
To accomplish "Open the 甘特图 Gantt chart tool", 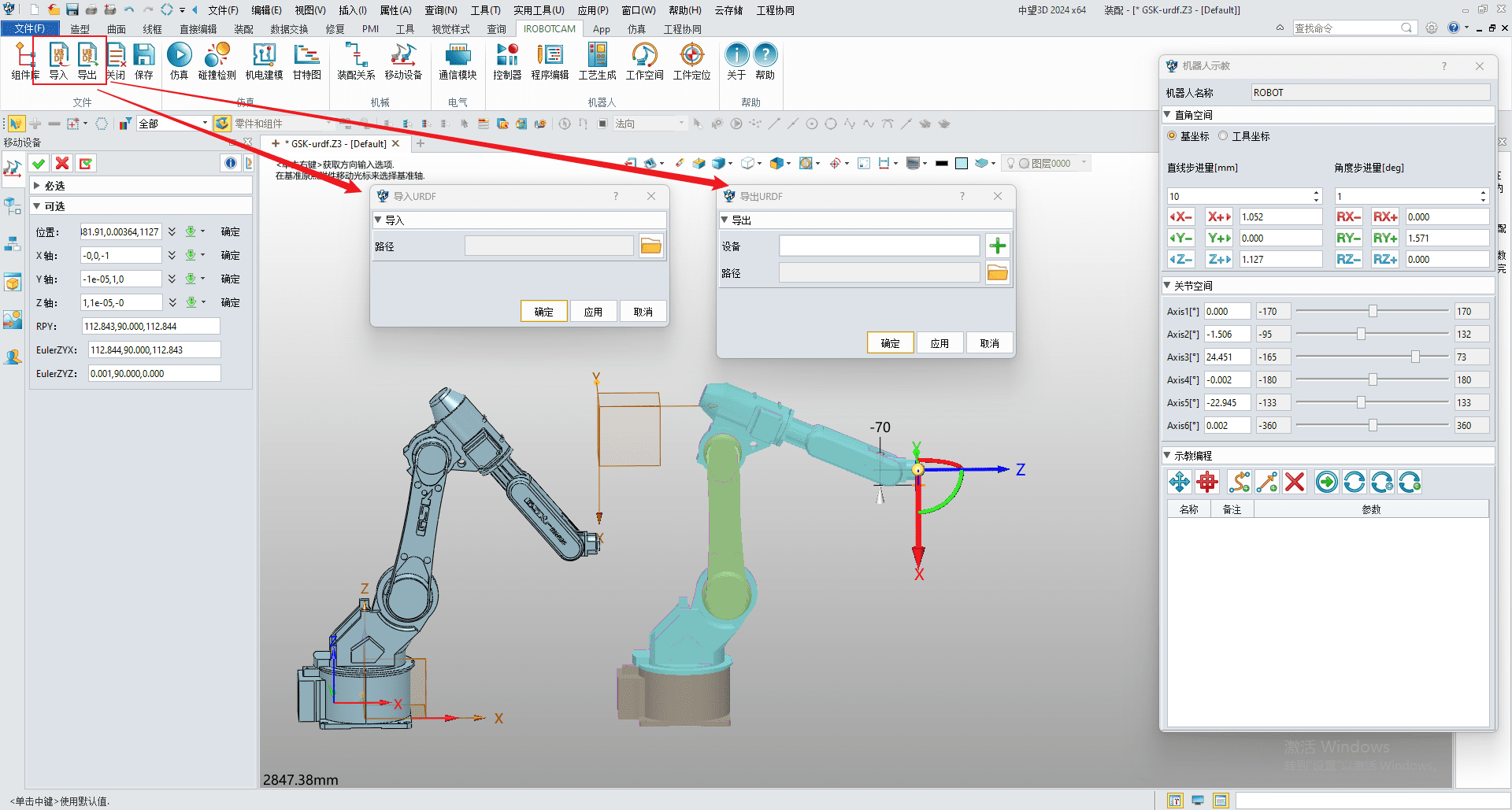I will pyautogui.click(x=306, y=55).
